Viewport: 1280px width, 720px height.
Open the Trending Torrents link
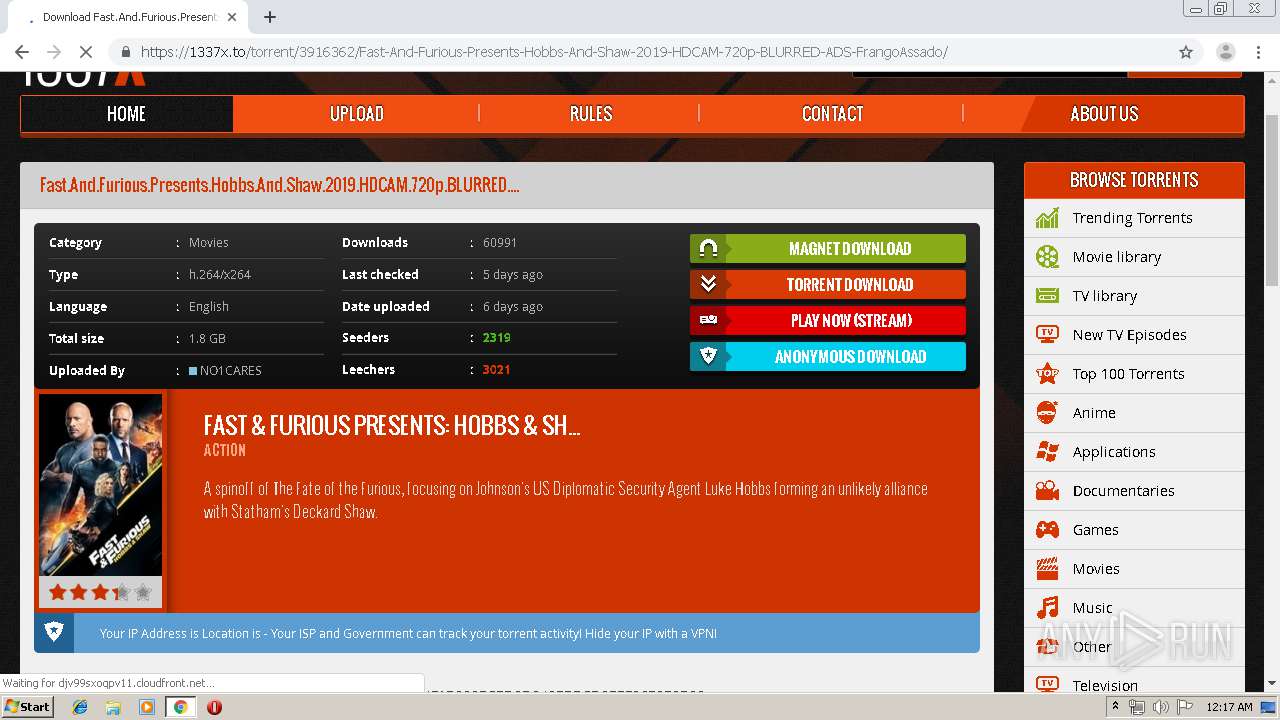pyautogui.click(x=1132, y=218)
